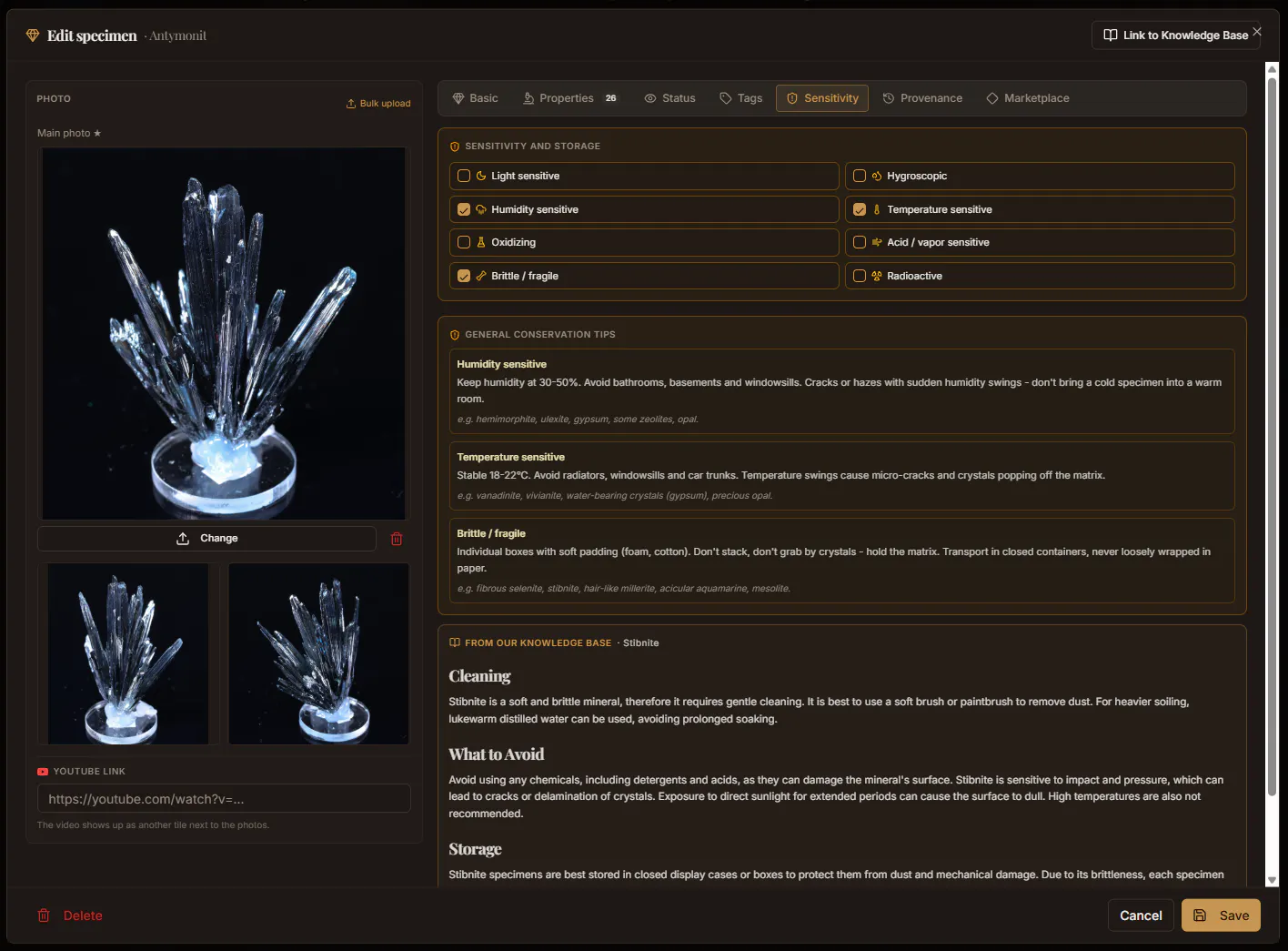Open the Properties tab
The width and height of the screenshot is (1288, 951).
(571, 98)
